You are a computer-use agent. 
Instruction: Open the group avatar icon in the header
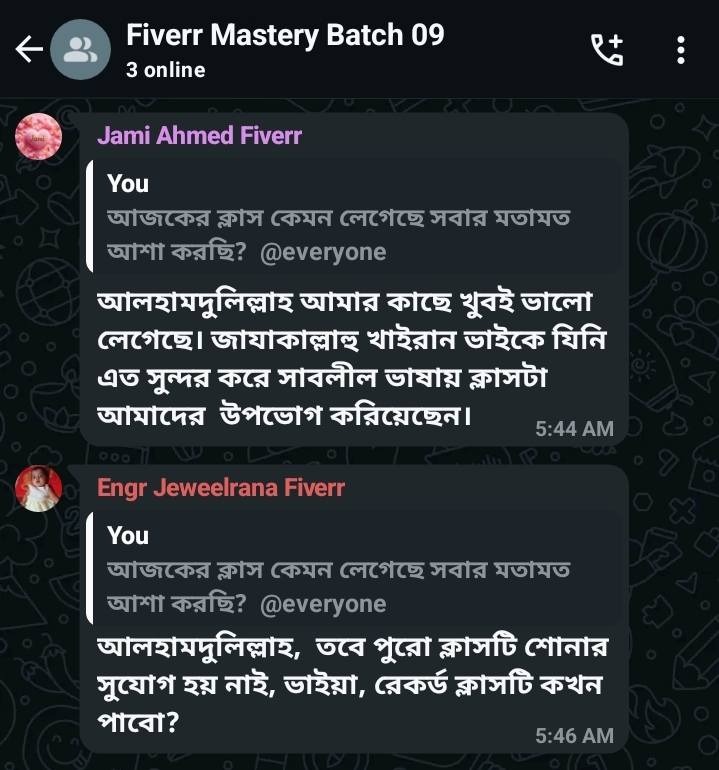click(81, 50)
